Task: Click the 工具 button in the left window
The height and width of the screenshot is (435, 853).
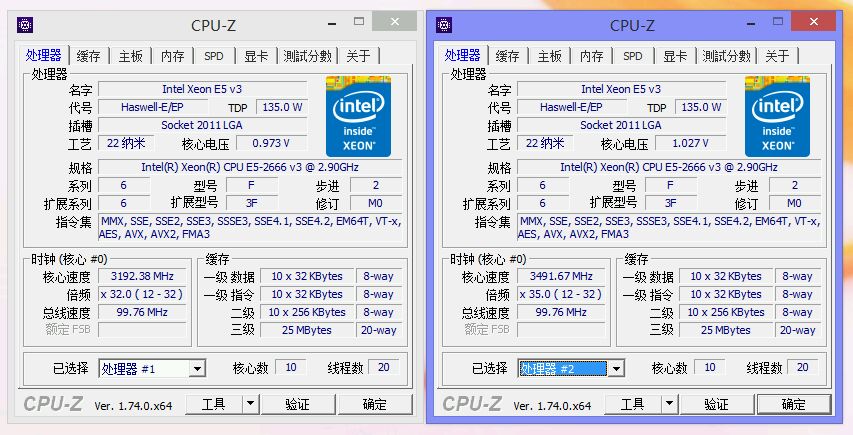Action: (214, 404)
